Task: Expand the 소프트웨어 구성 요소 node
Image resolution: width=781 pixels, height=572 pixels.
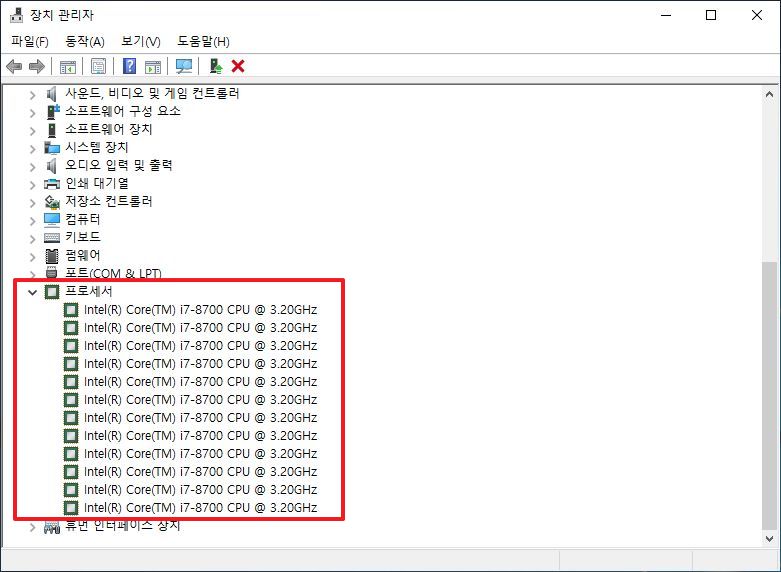Action: coord(32,113)
